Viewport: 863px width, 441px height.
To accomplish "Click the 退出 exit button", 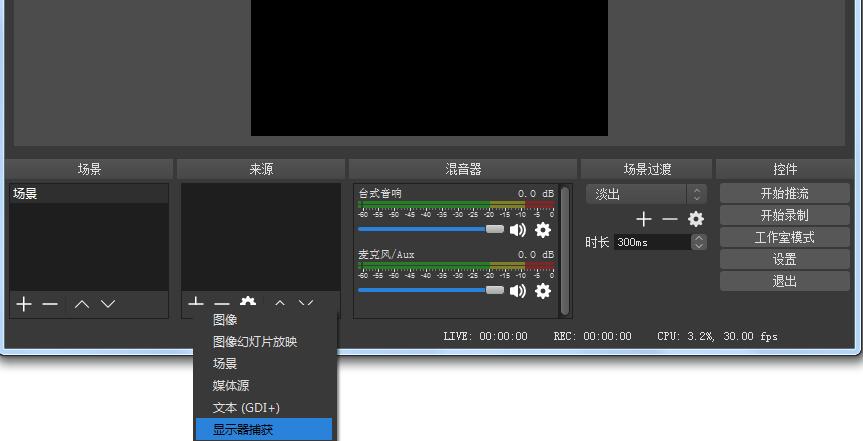I will (784, 281).
